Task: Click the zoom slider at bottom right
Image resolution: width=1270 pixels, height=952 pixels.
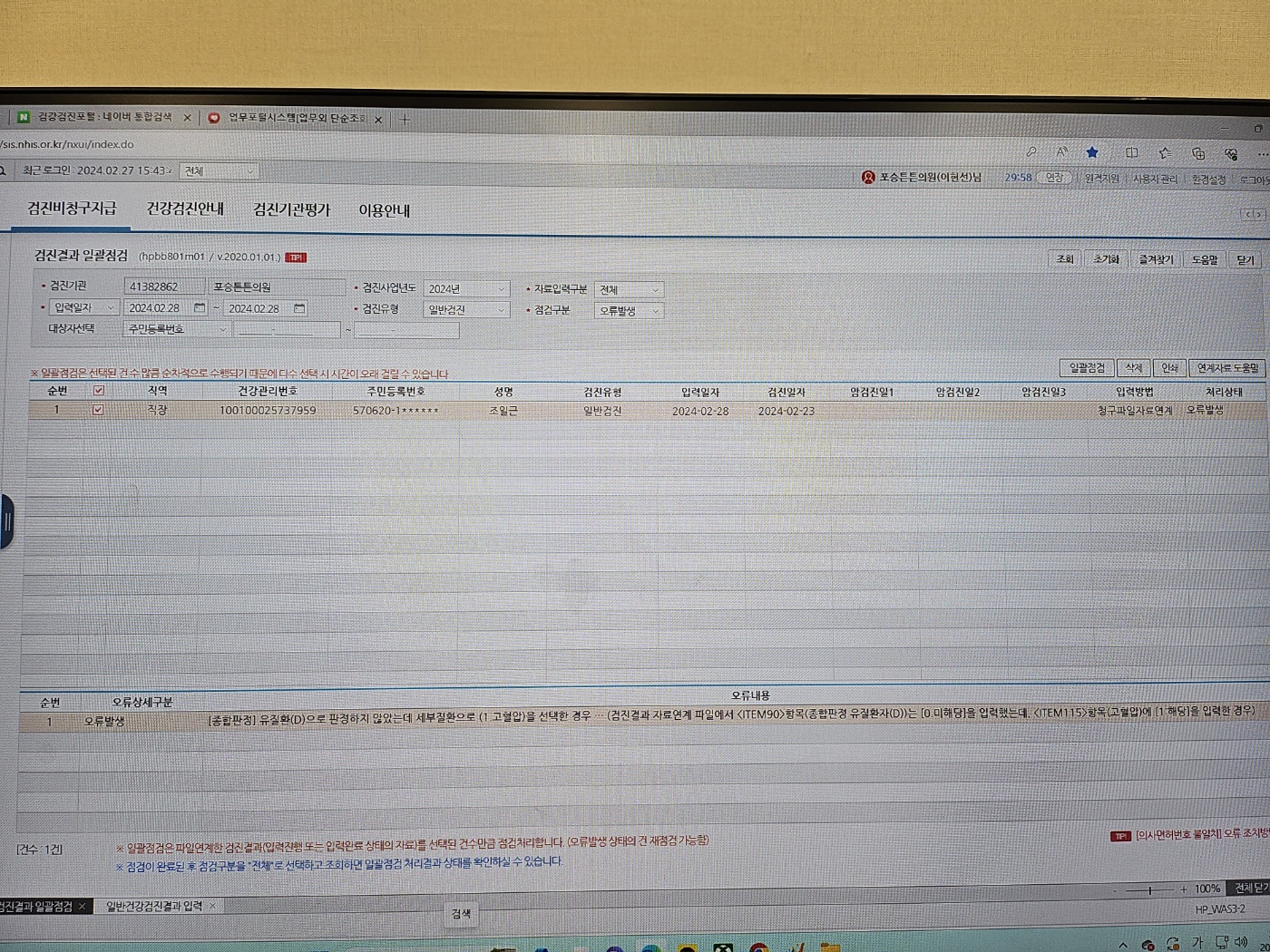Action: click(x=1149, y=890)
